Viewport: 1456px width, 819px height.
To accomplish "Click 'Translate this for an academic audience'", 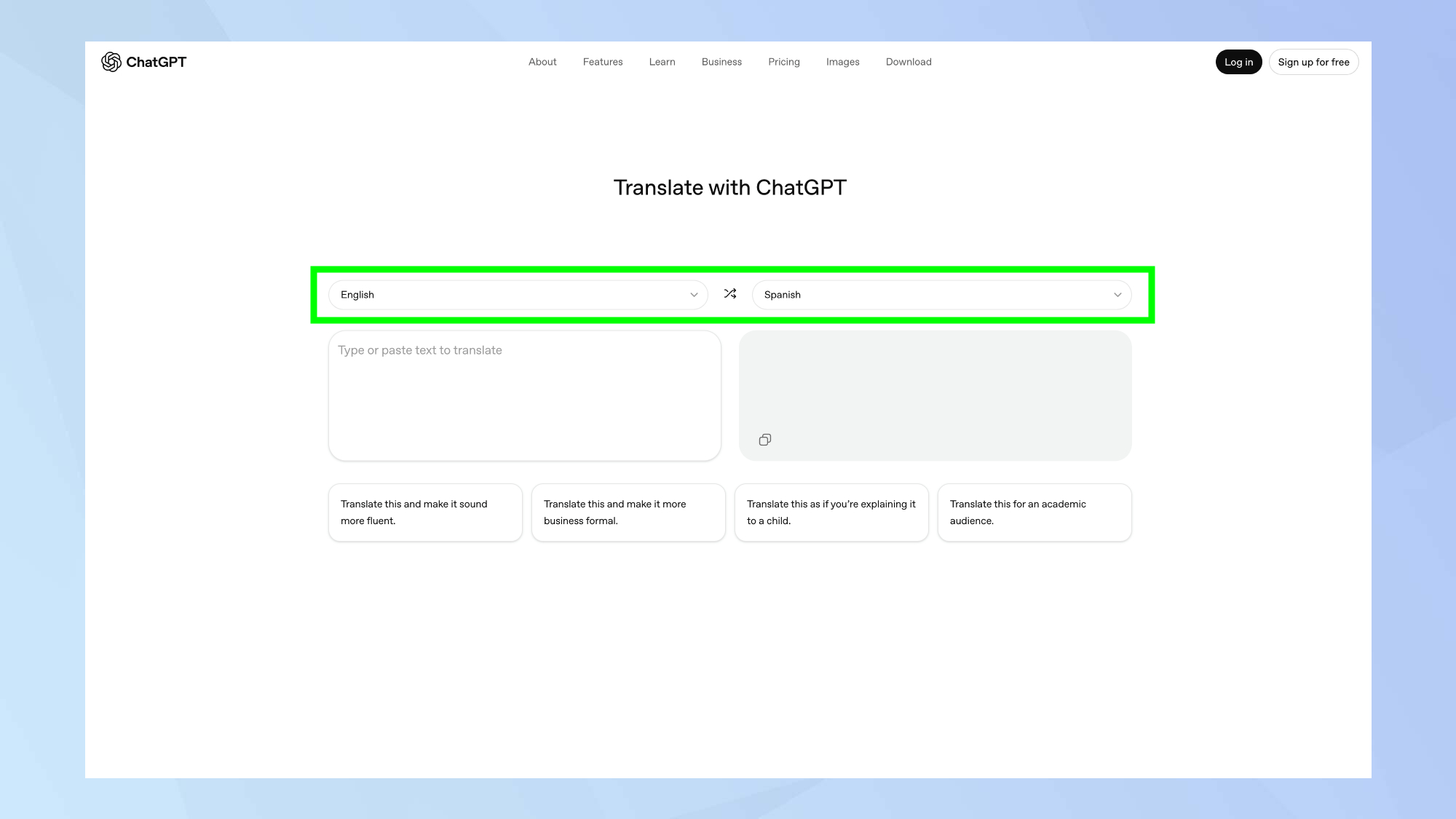I will (1034, 512).
